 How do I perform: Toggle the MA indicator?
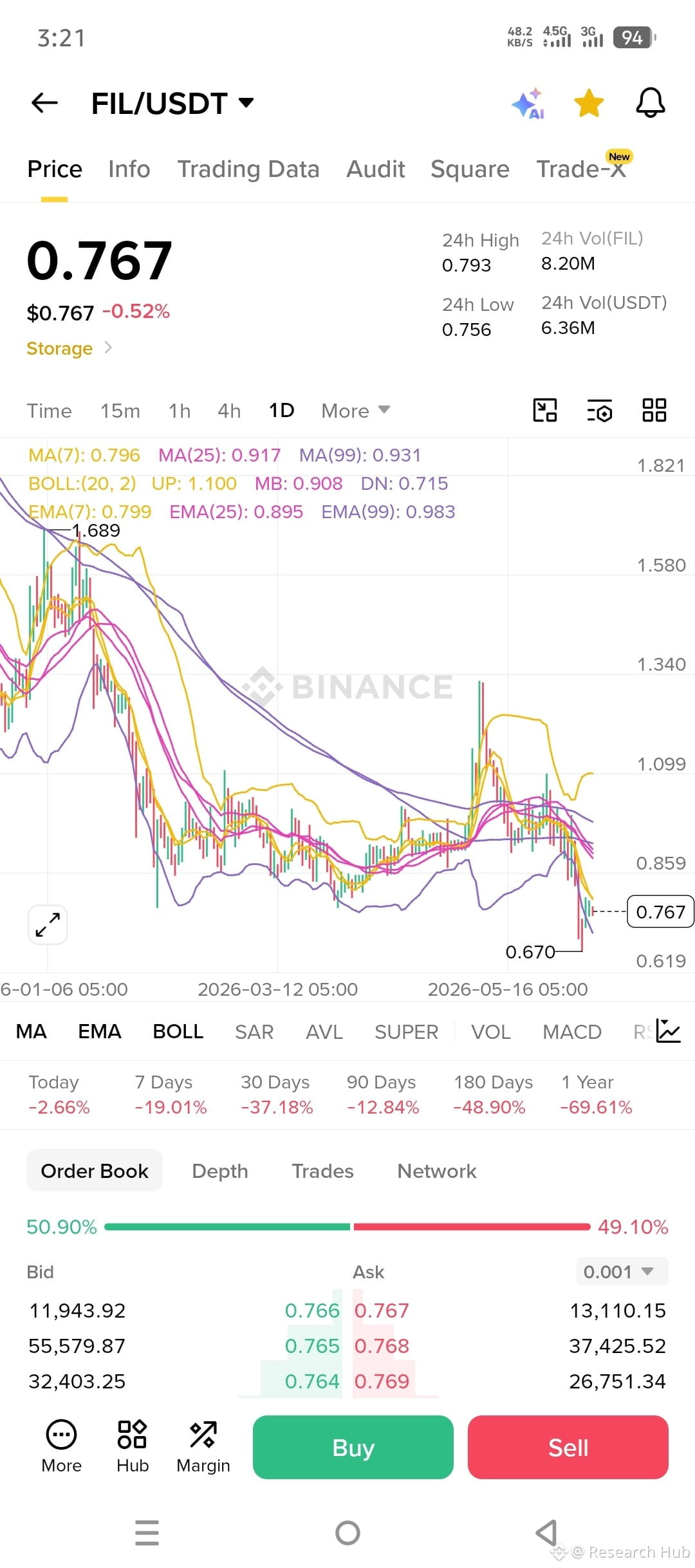[x=31, y=1032]
